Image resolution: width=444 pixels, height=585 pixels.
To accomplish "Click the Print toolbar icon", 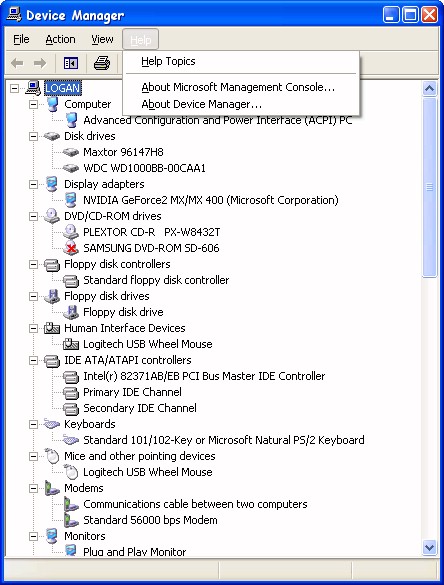I will 101,63.
